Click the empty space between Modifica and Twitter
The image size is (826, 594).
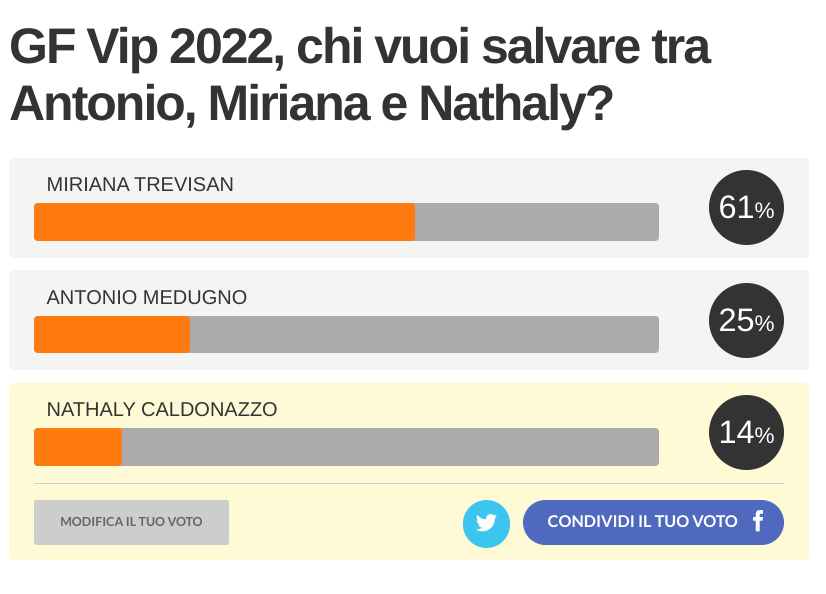tap(345, 523)
